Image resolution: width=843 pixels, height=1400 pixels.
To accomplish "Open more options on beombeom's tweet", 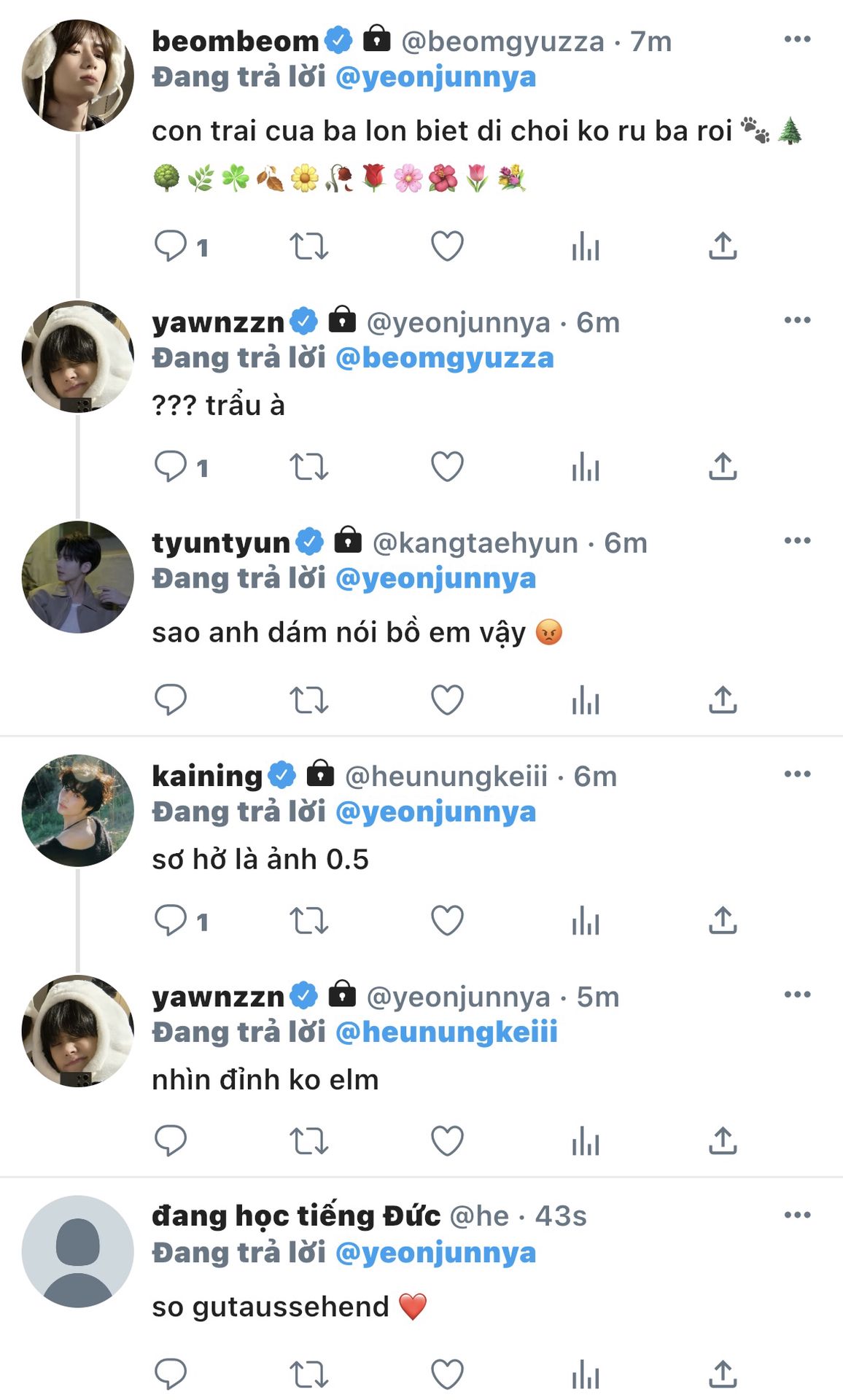I will (797, 39).
